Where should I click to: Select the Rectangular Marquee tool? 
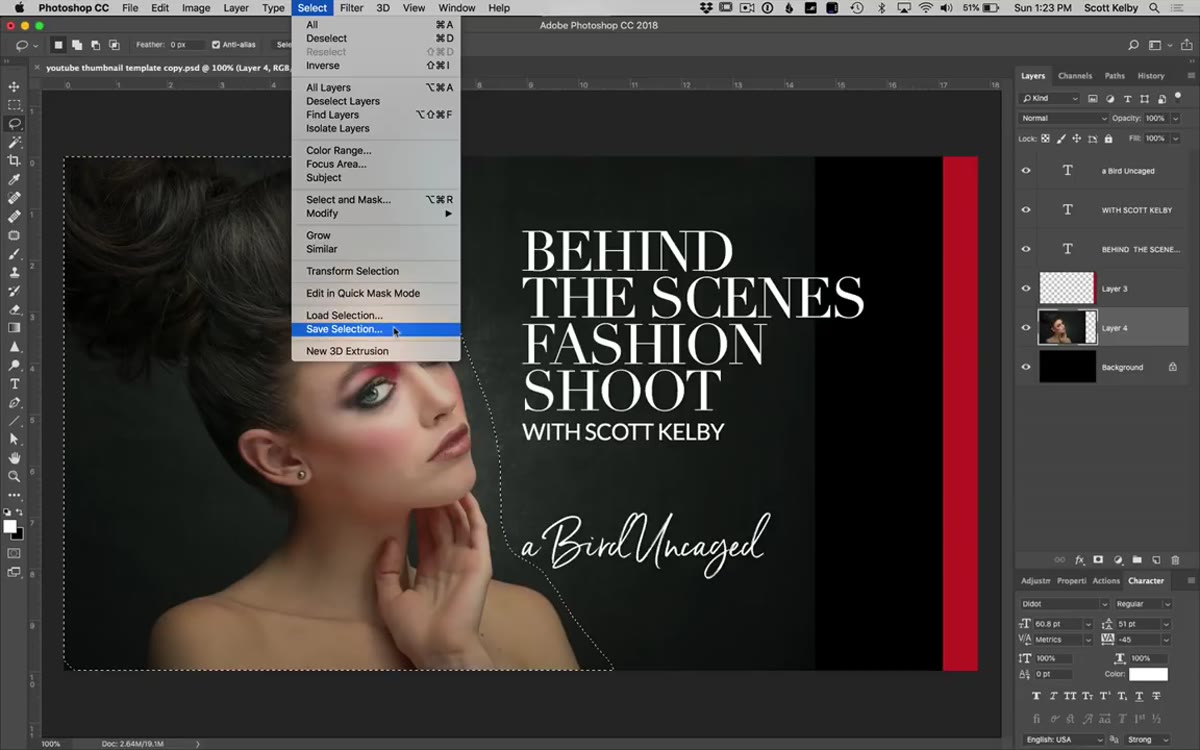(14, 105)
